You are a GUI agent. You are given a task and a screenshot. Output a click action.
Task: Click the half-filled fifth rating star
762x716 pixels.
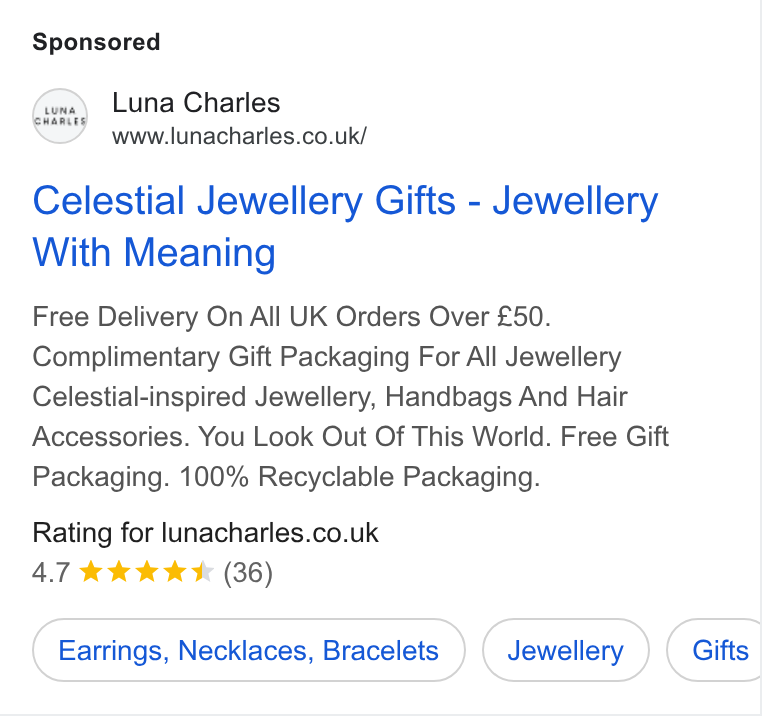(203, 571)
